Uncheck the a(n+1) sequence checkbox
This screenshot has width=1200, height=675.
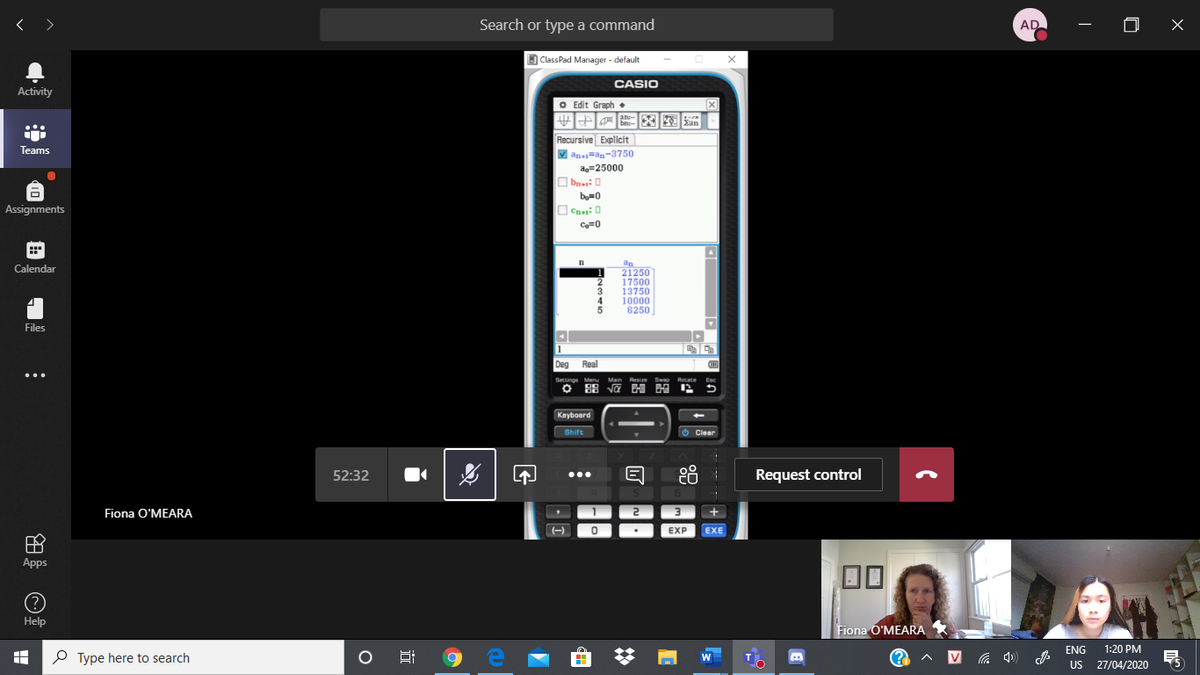click(562, 154)
